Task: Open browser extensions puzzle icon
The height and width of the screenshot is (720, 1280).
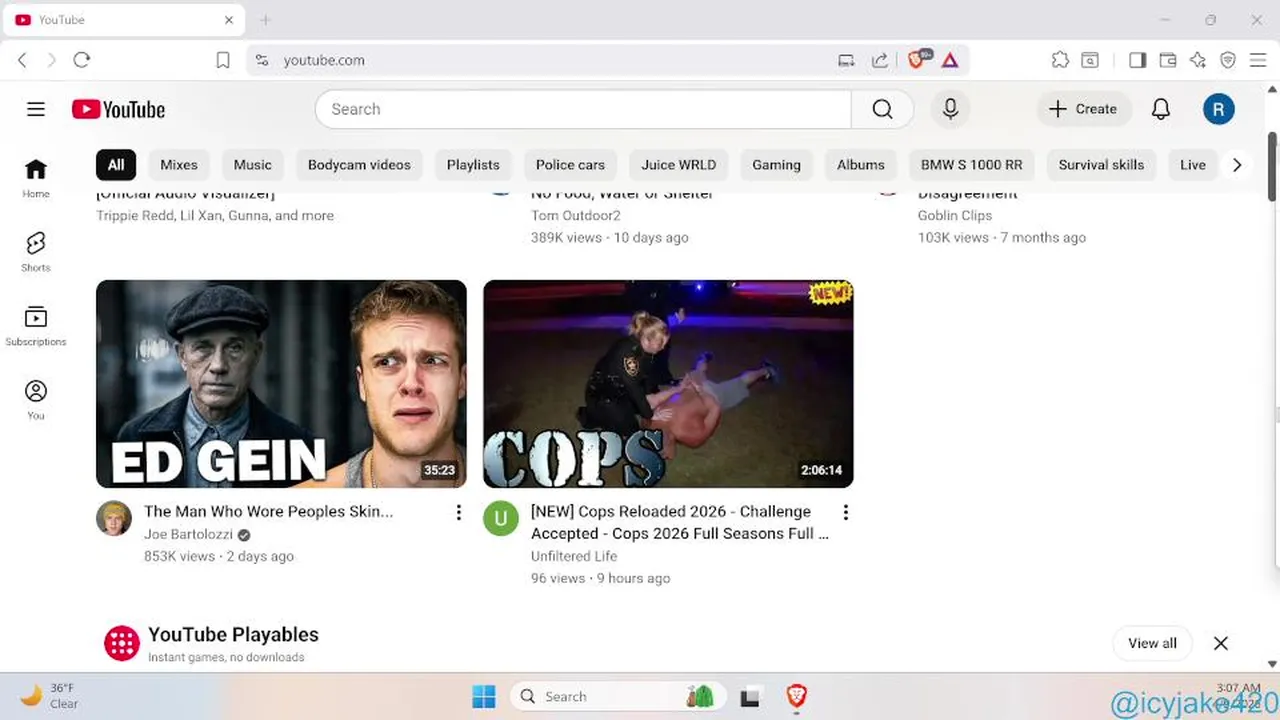Action: click(x=1060, y=60)
